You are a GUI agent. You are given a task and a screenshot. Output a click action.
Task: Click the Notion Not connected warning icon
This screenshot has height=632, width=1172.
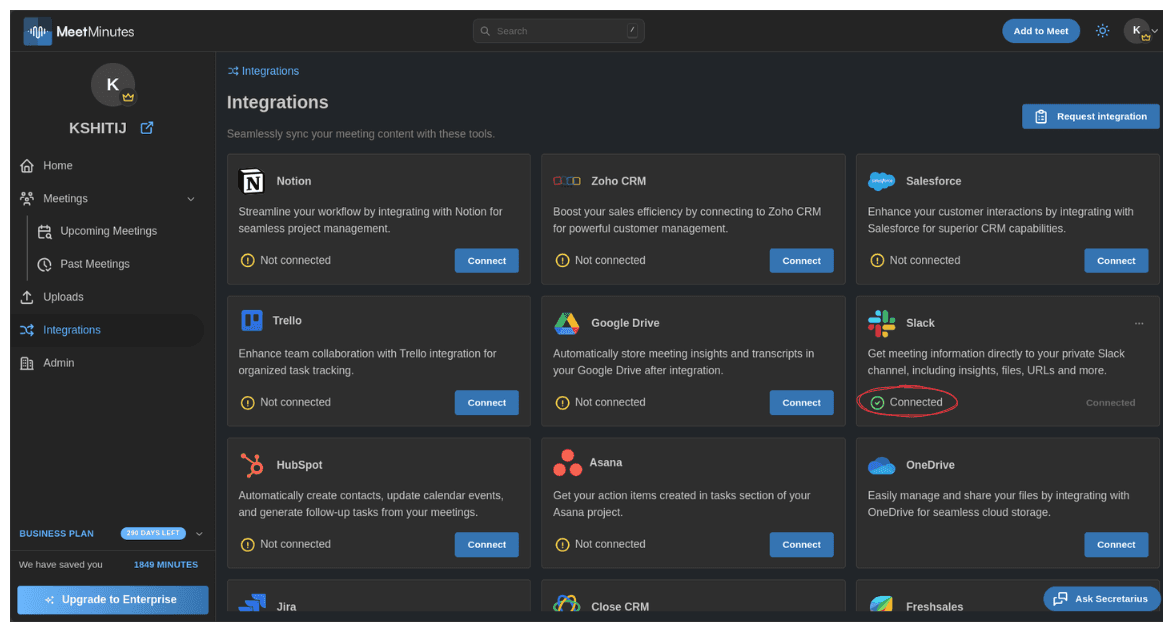click(247, 261)
